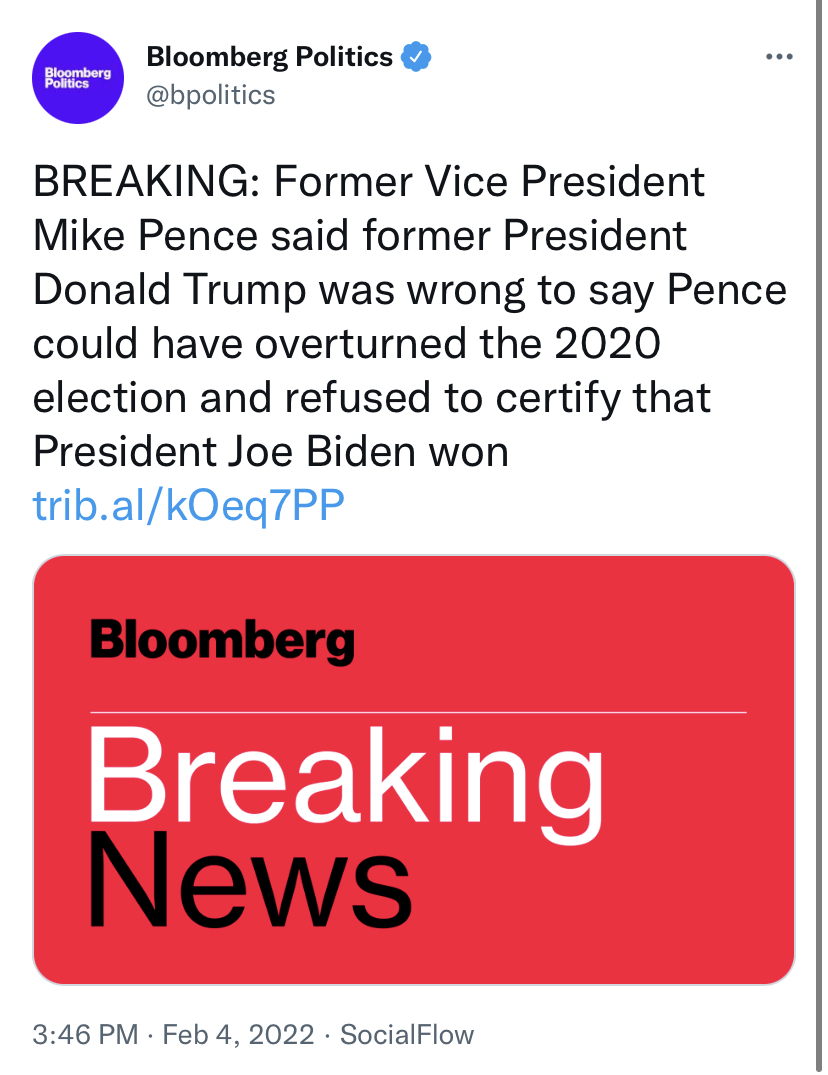Open the Bloomberg Politics purple avatar

[77, 77]
